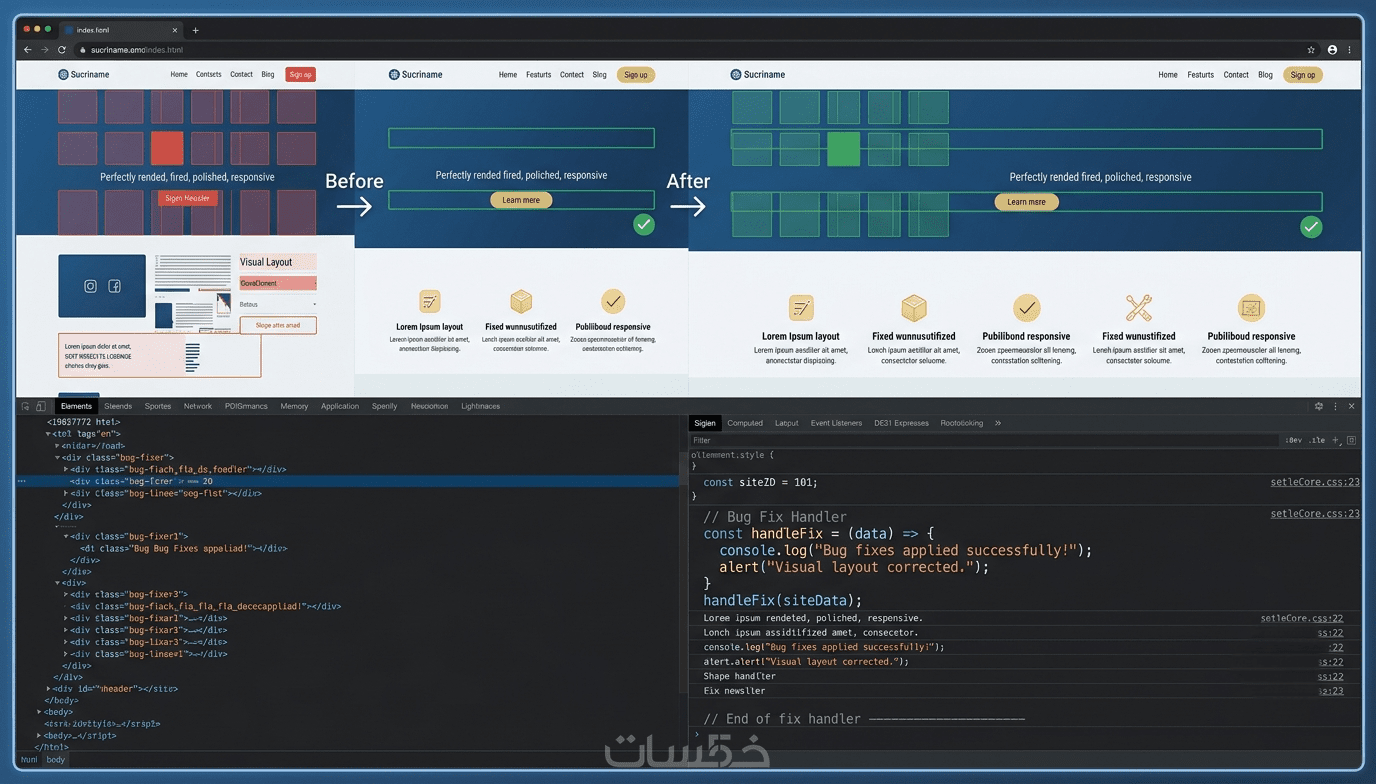Click the wrench tools icon in right page
This screenshot has width=1376, height=784.
[x=1139, y=307]
